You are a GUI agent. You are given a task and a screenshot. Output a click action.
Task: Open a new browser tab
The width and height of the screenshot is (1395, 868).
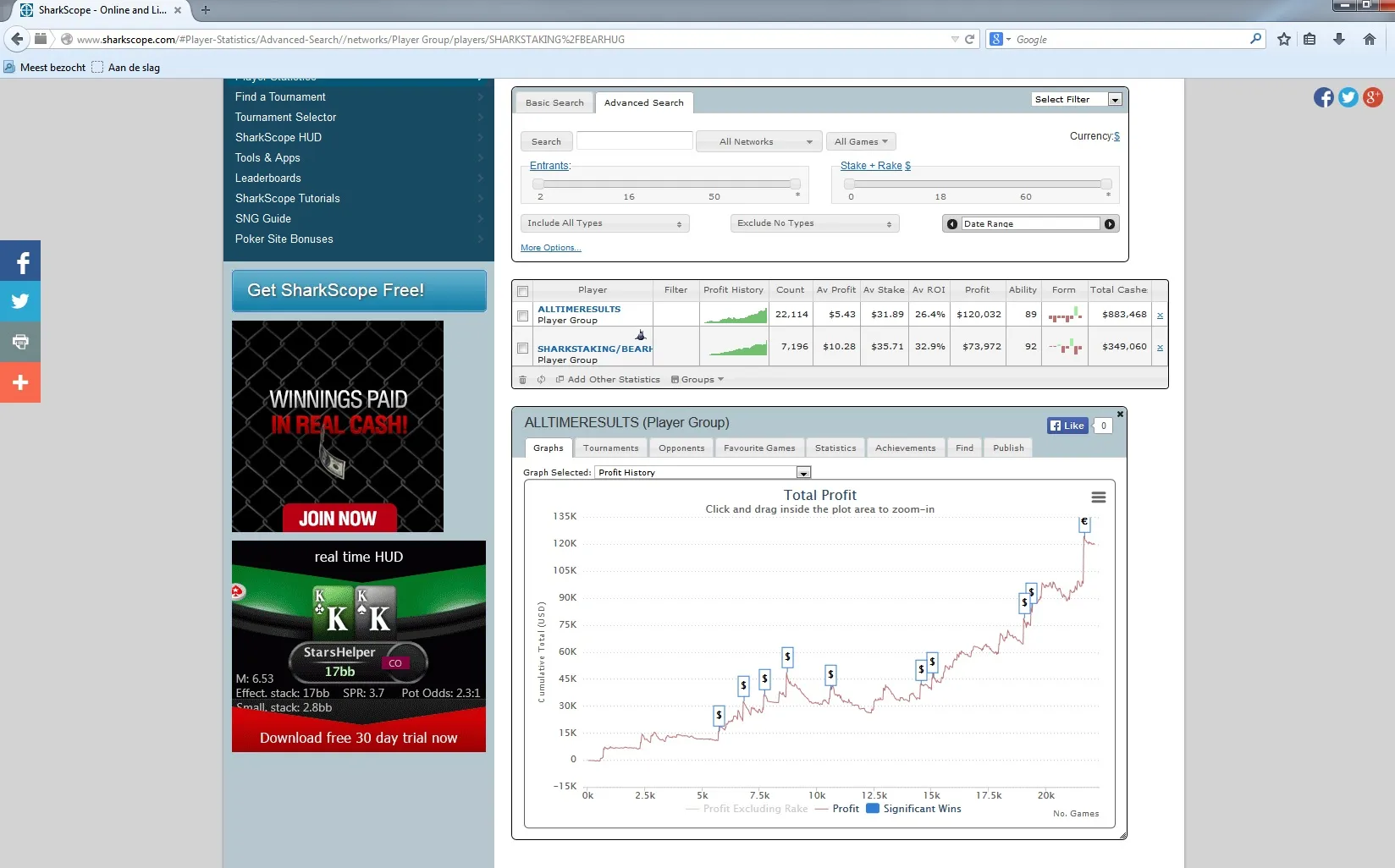pyautogui.click(x=205, y=10)
